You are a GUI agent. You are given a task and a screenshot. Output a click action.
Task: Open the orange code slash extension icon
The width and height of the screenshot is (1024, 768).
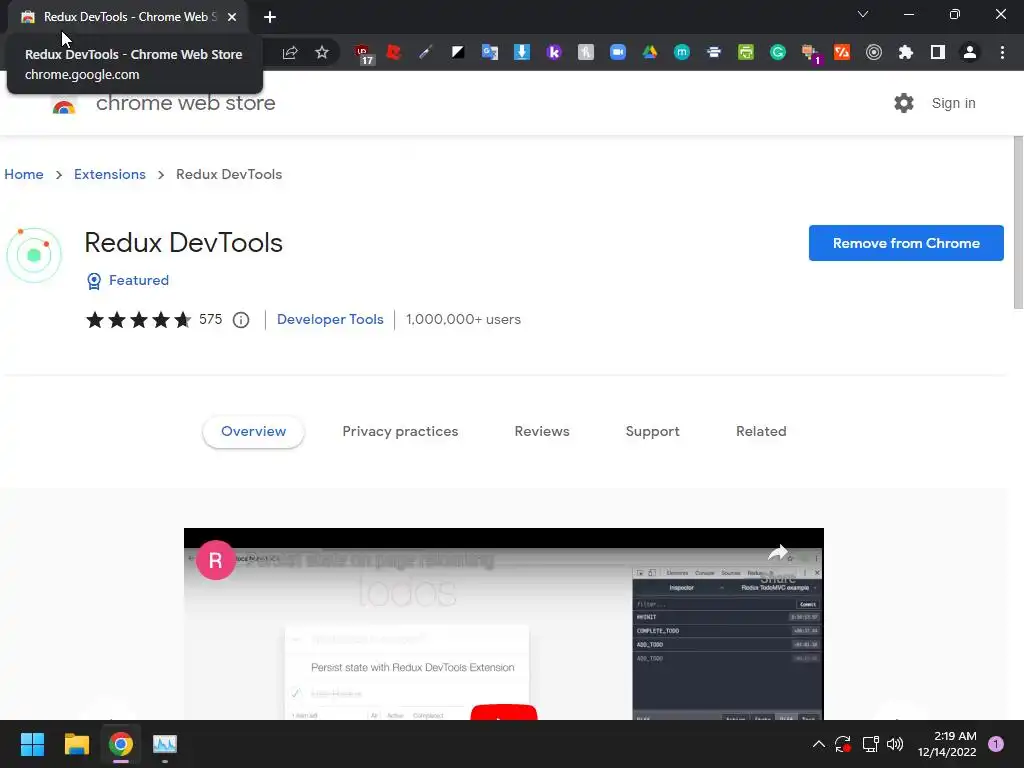coord(842,52)
